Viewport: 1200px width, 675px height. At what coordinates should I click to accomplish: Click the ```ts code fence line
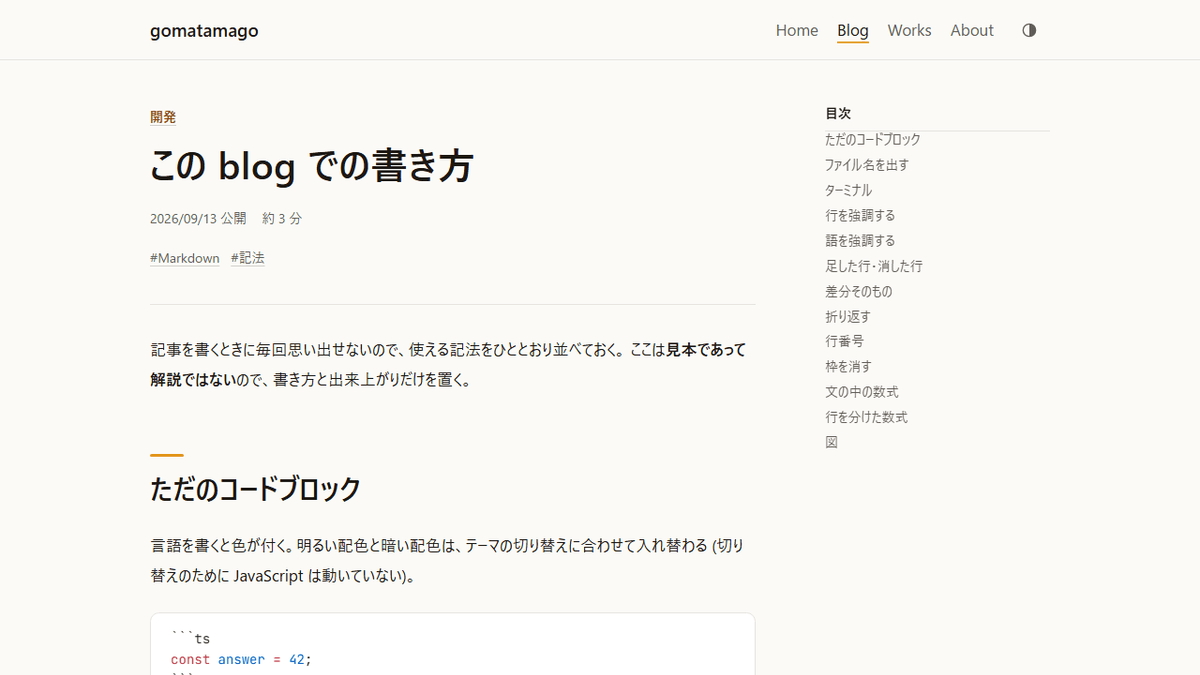pyautogui.click(x=191, y=638)
